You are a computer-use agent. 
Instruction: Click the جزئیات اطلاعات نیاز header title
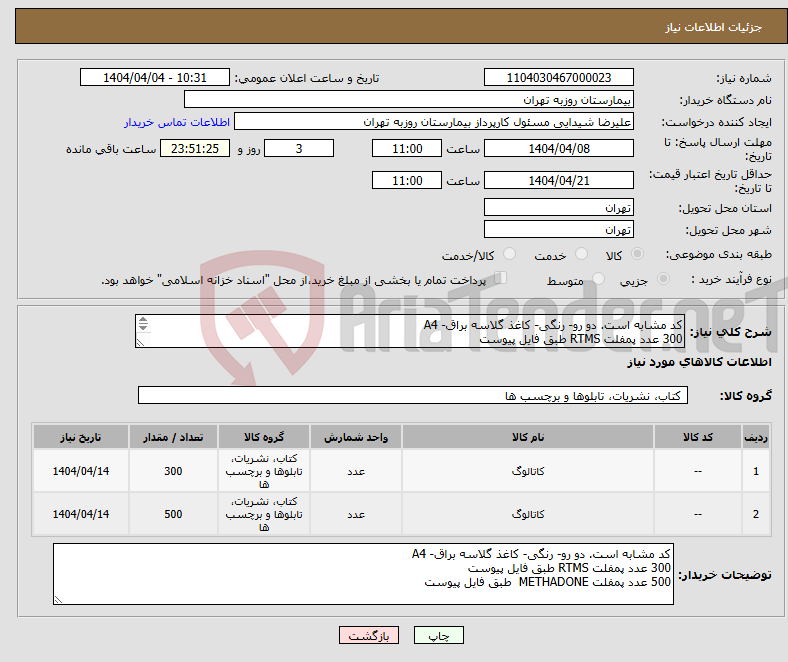pyautogui.click(x=714, y=27)
